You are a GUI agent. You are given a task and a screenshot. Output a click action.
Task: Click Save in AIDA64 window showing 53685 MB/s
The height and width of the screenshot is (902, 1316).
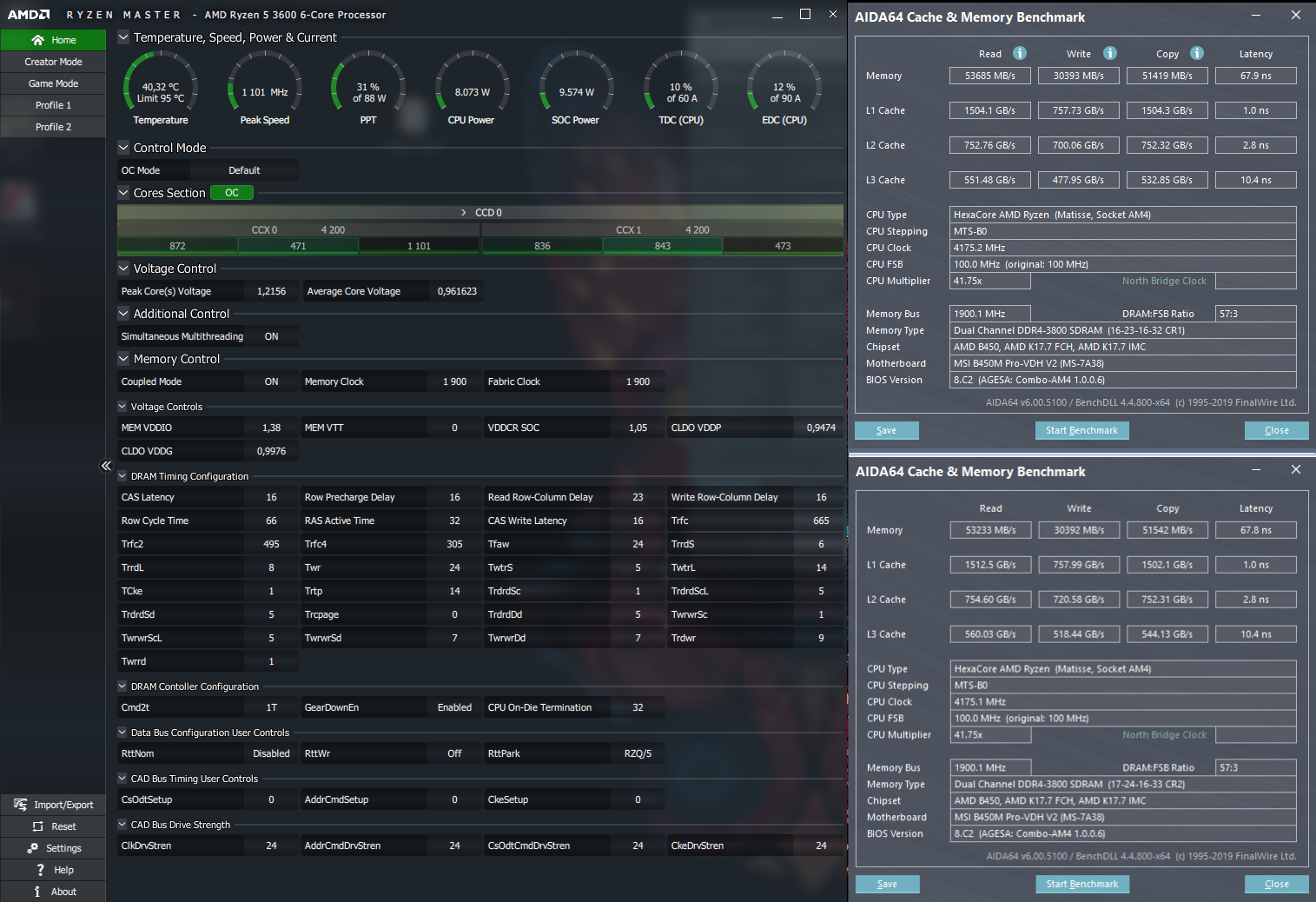coord(887,430)
